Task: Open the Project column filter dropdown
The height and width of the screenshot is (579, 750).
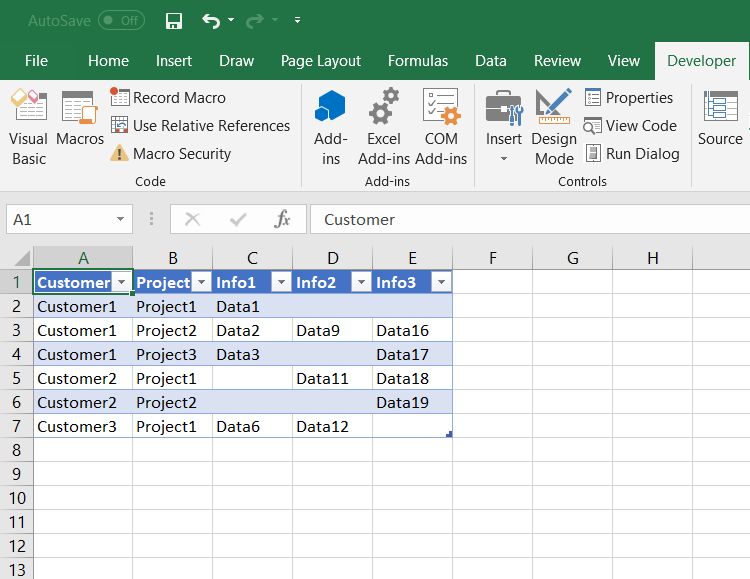Action: coord(202,282)
